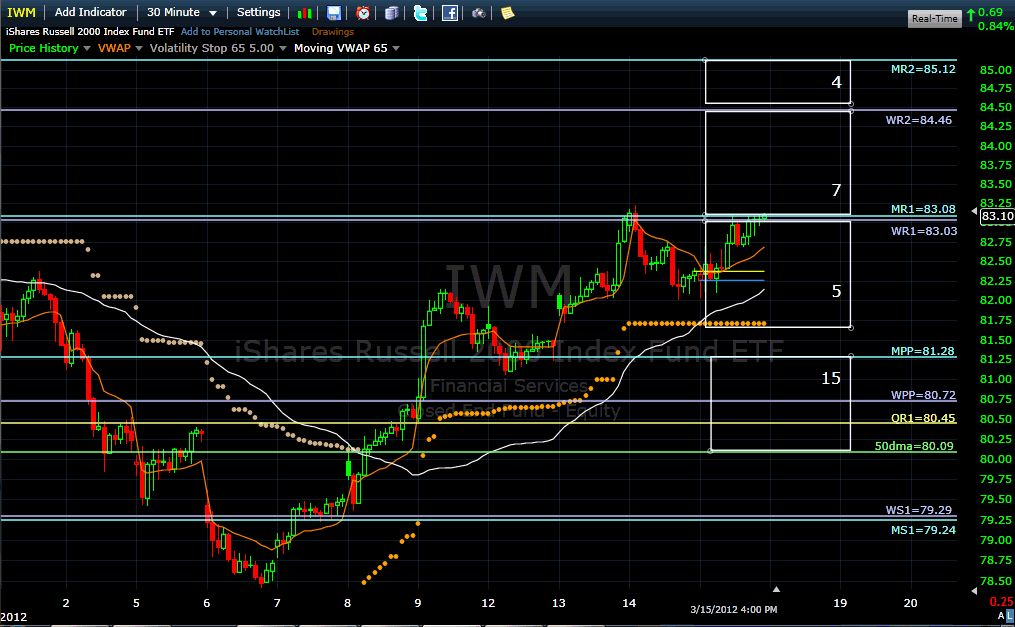Click the green 0.84% change value
This screenshot has width=1015, height=627.
tap(996, 26)
